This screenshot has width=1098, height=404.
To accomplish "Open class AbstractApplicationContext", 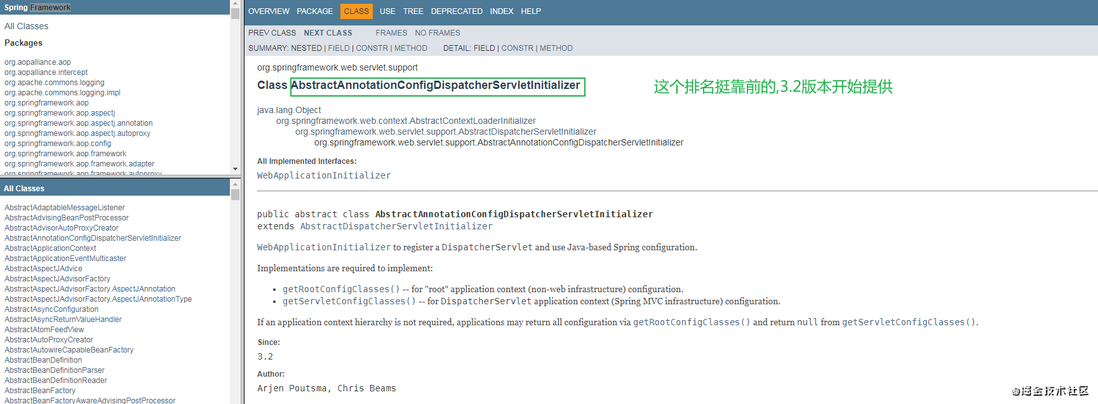I will pyautogui.click(x=50, y=249).
